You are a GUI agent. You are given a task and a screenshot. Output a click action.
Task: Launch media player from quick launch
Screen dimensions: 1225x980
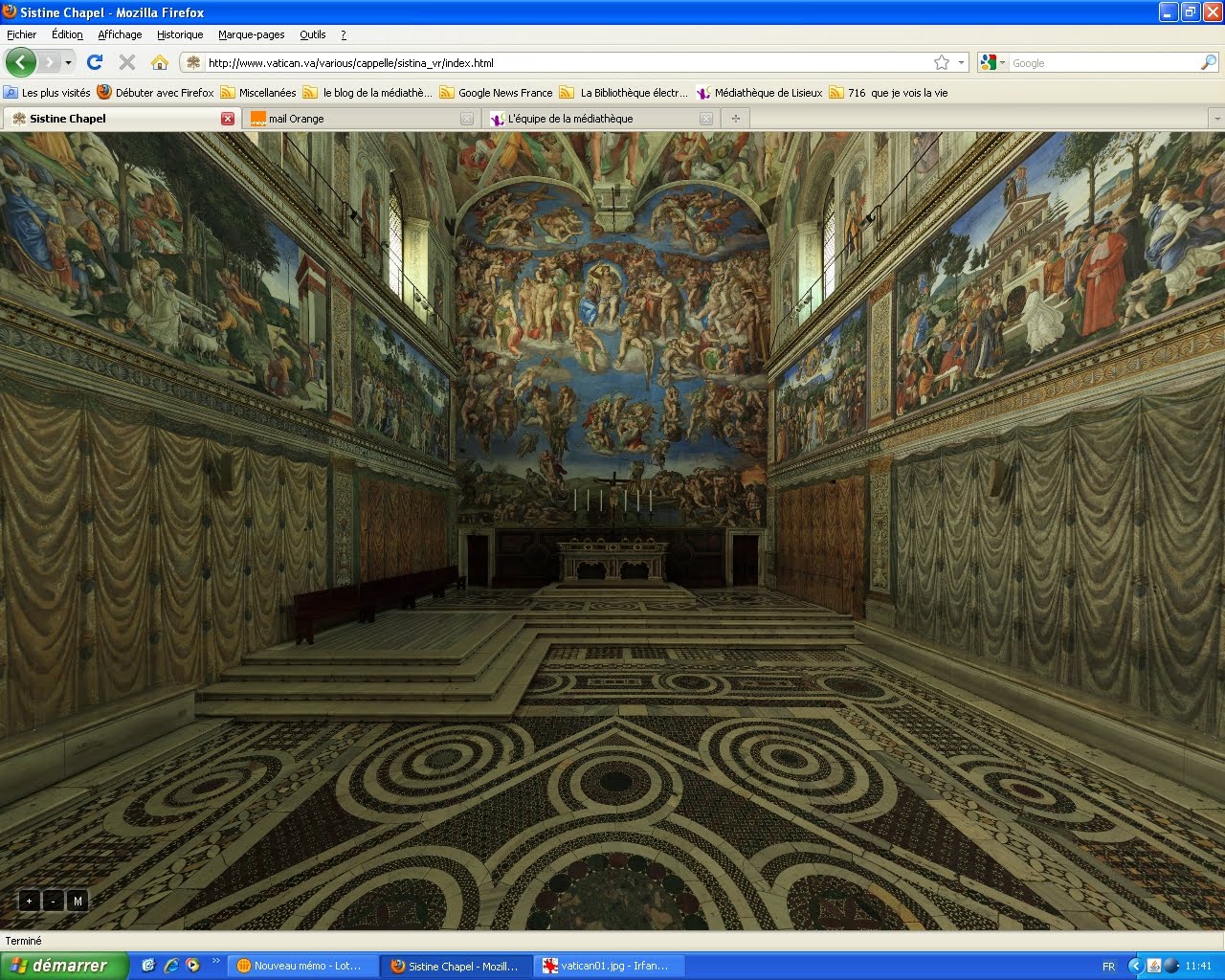pyautogui.click(x=192, y=966)
